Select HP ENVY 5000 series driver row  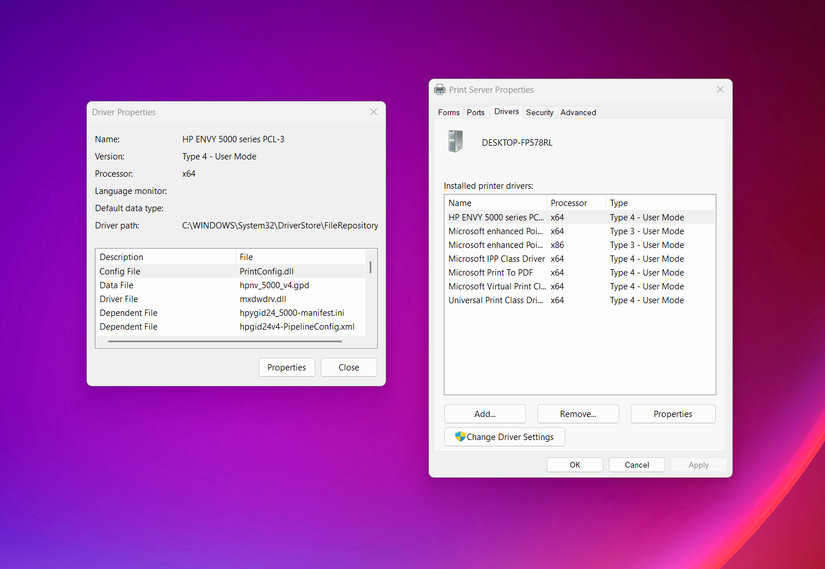[579, 217]
